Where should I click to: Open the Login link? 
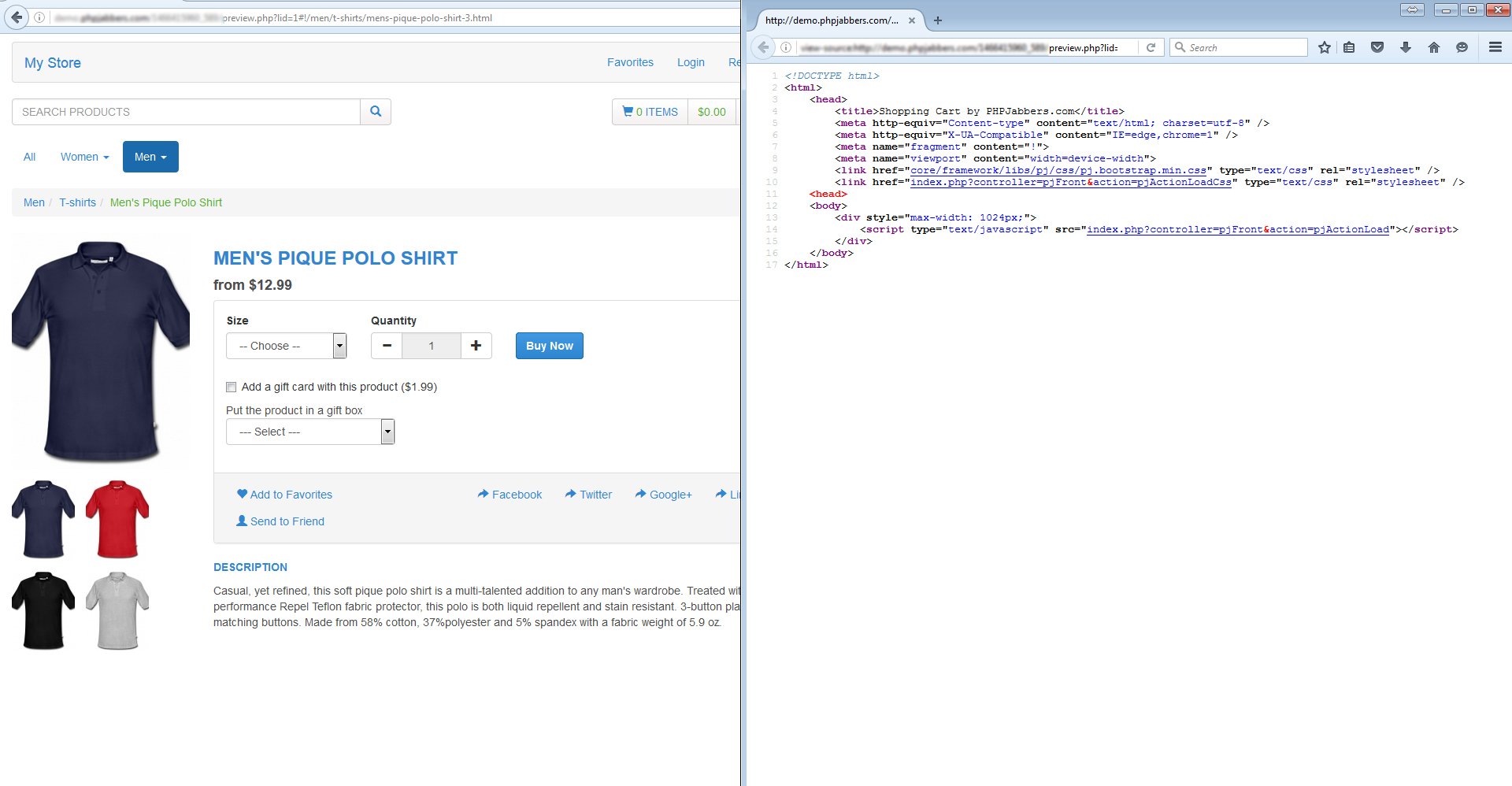[x=691, y=62]
